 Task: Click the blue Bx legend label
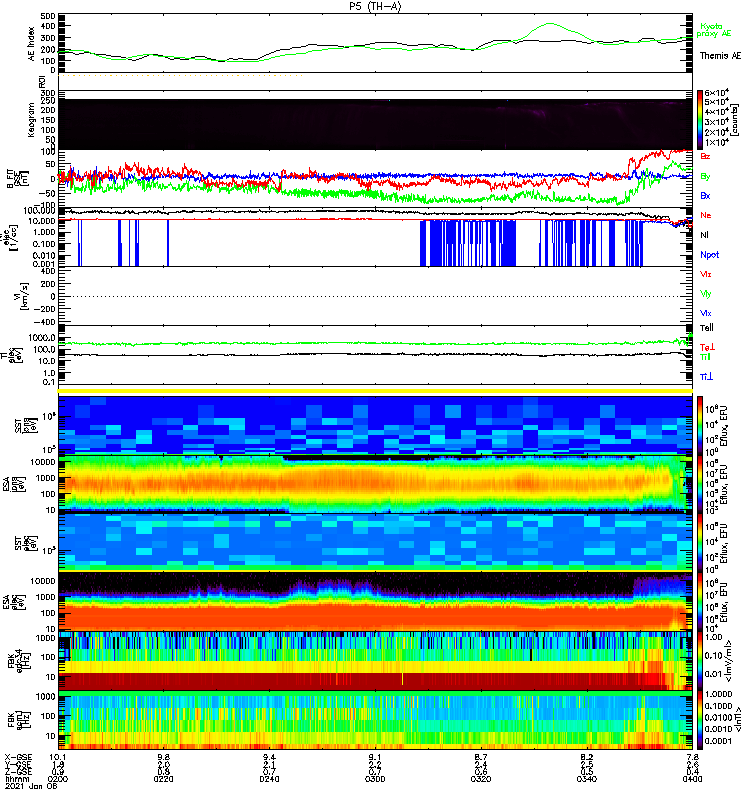[705, 196]
